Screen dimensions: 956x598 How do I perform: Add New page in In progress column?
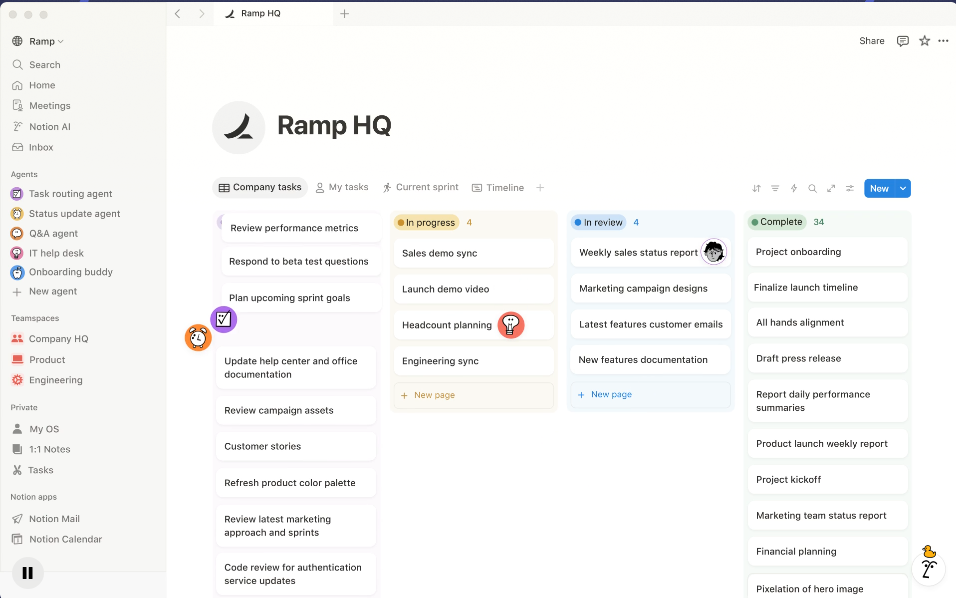click(474, 395)
